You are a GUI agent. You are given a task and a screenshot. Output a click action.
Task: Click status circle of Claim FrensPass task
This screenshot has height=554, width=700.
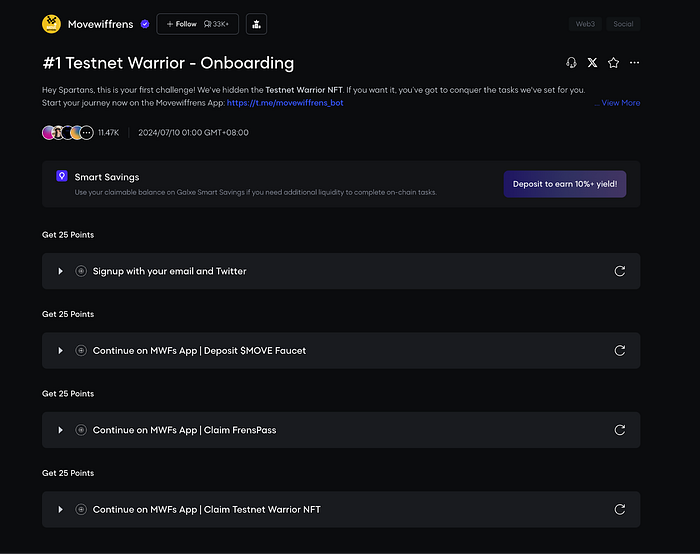click(x=81, y=430)
